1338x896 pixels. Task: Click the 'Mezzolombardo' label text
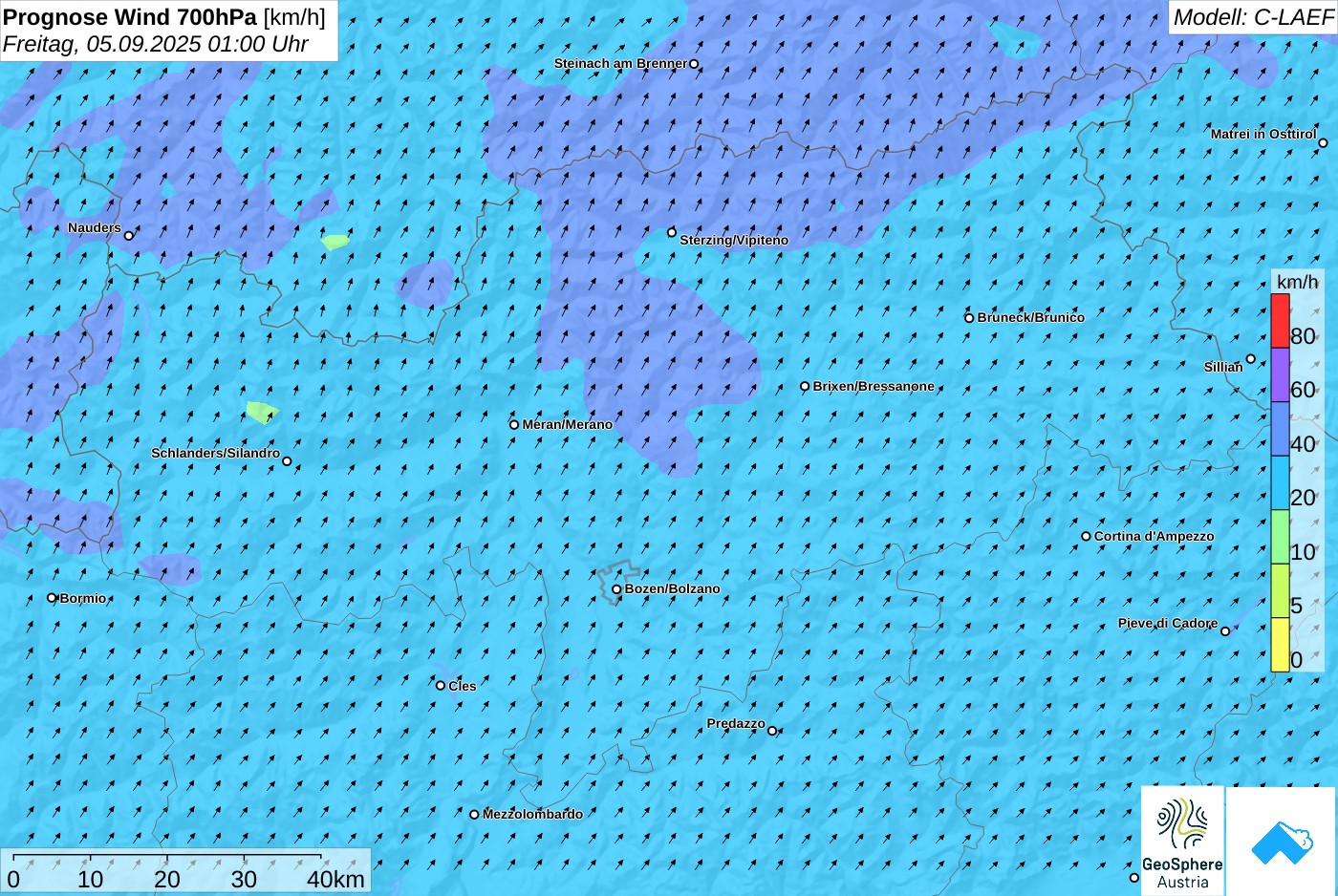coord(532,815)
